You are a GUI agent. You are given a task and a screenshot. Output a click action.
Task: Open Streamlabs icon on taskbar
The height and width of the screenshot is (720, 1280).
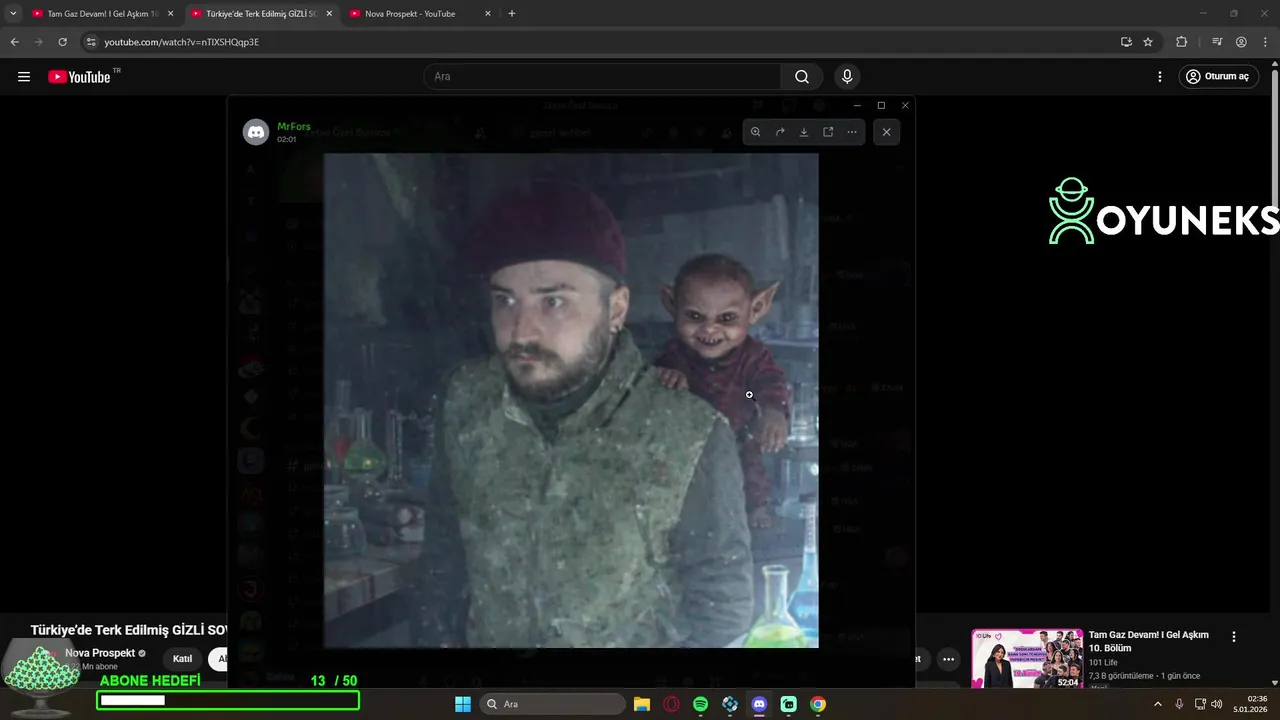coord(788,704)
